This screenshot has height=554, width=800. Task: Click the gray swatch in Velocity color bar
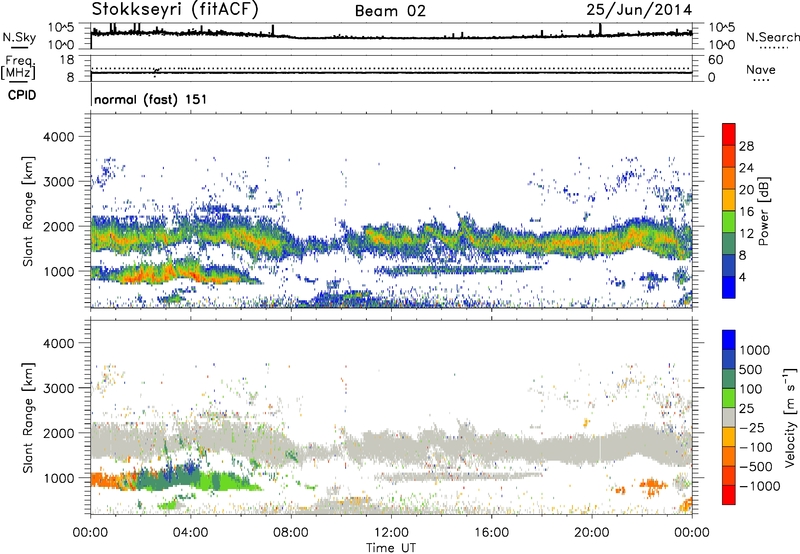point(729,418)
